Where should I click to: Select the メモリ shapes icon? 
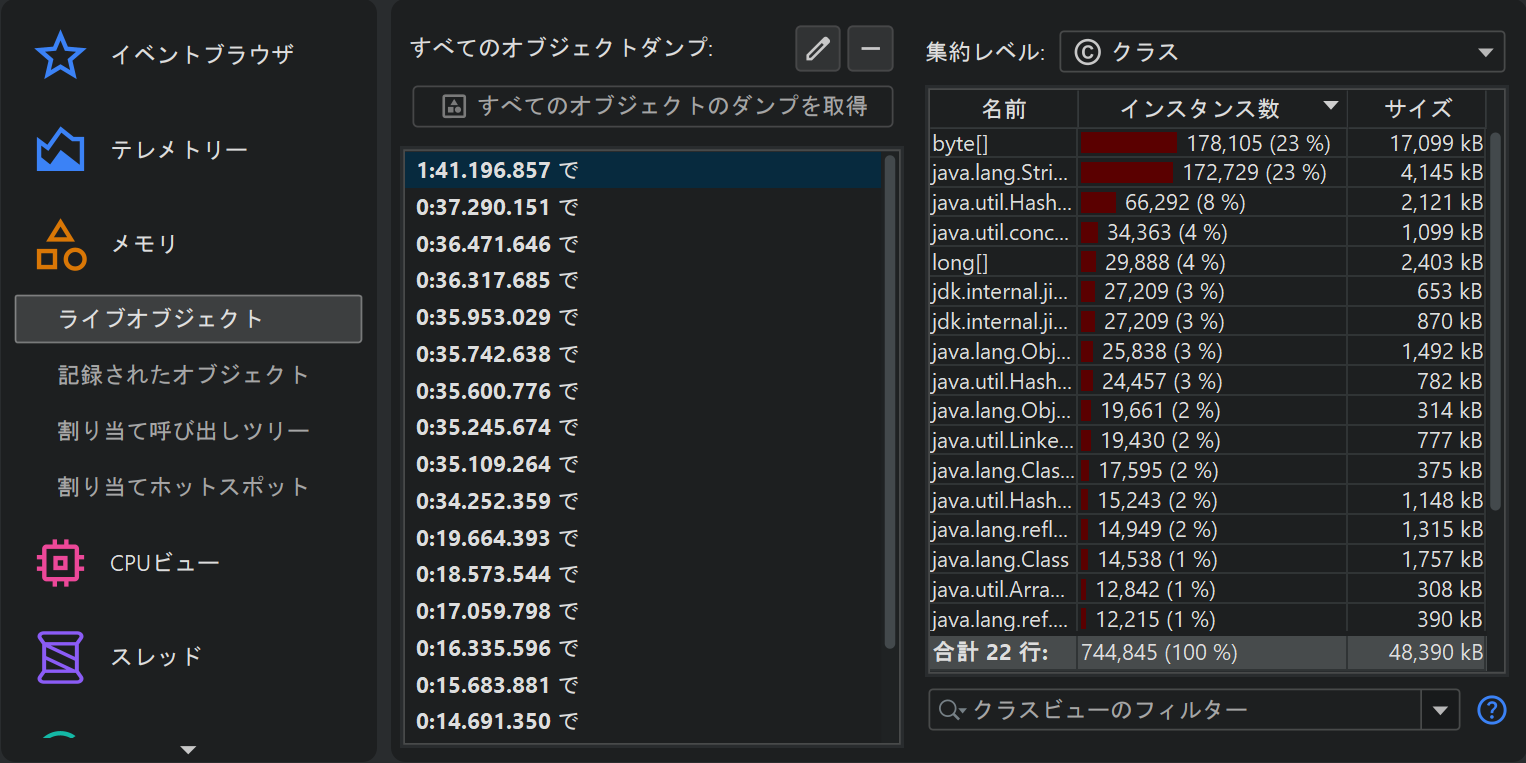coord(60,245)
